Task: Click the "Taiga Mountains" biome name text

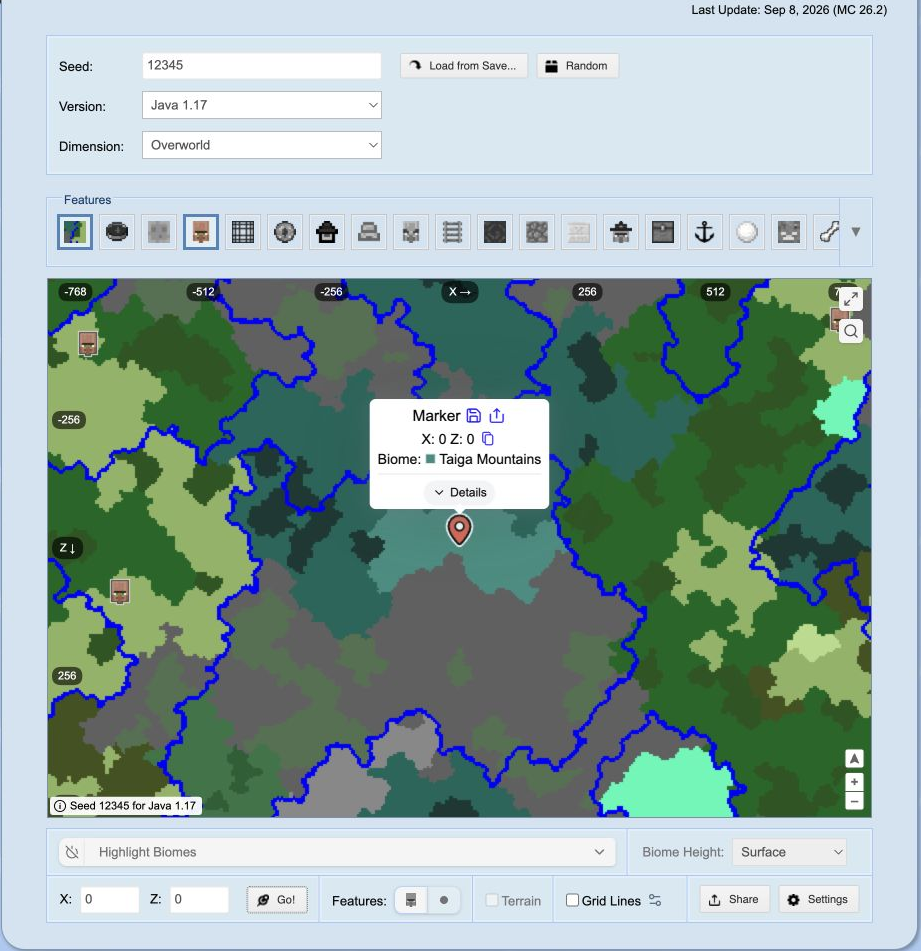Action: point(490,459)
